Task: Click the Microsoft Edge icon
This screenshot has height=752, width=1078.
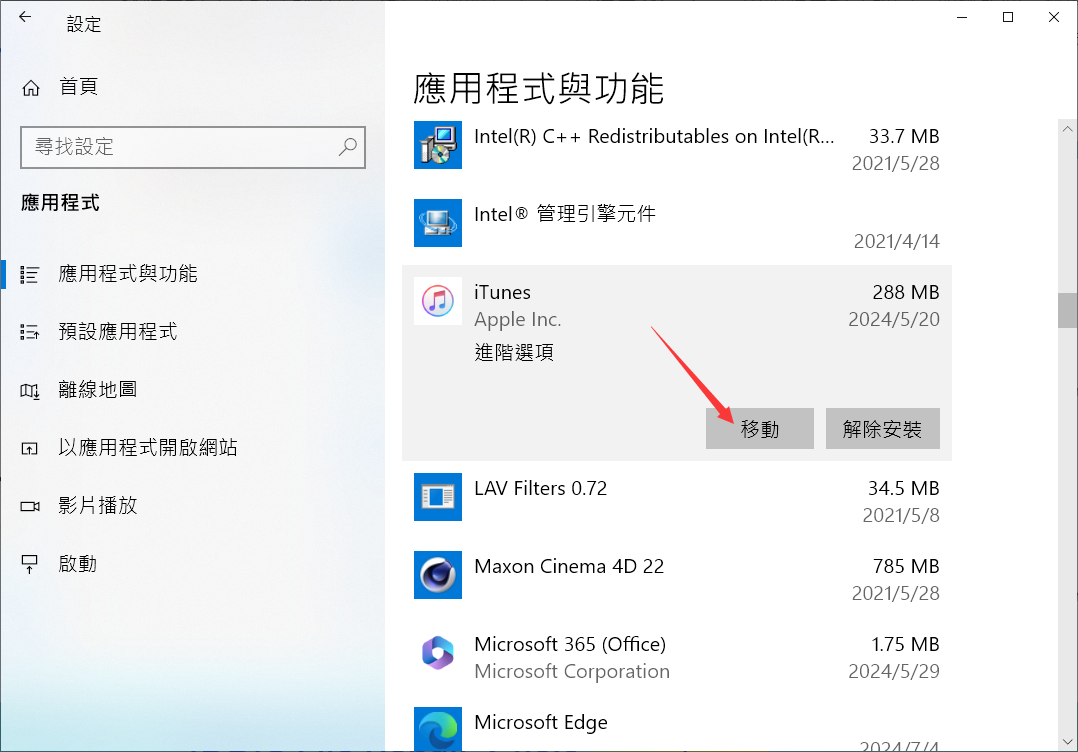Action: tap(438, 729)
